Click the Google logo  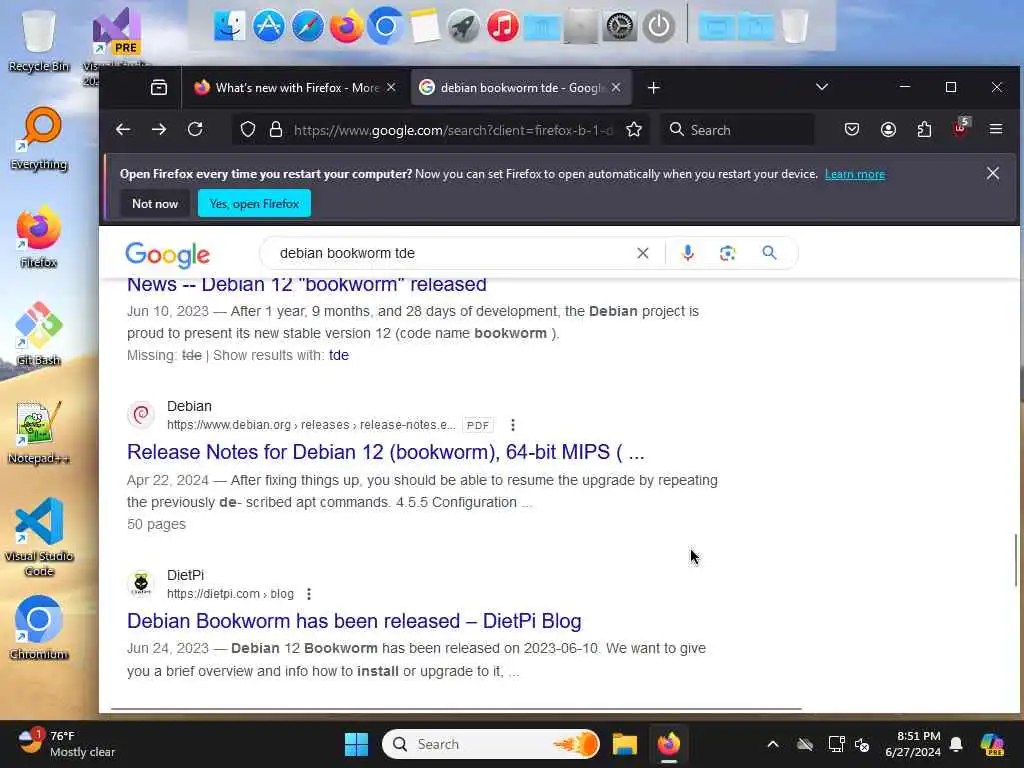tap(168, 255)
